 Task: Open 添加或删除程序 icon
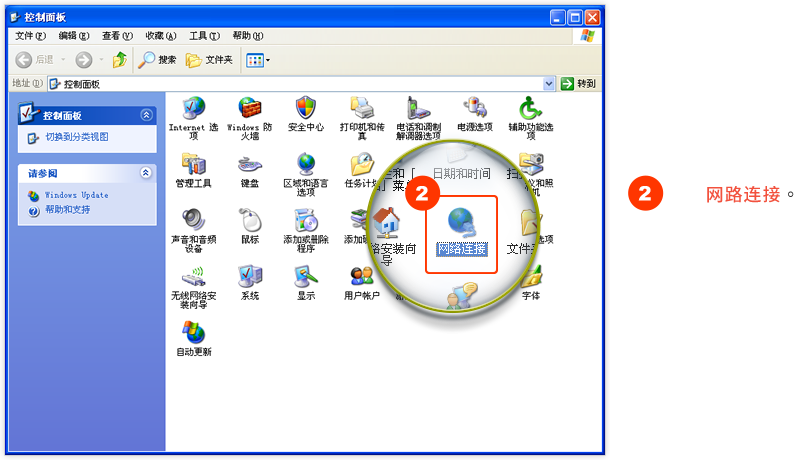tap(306, 220)
